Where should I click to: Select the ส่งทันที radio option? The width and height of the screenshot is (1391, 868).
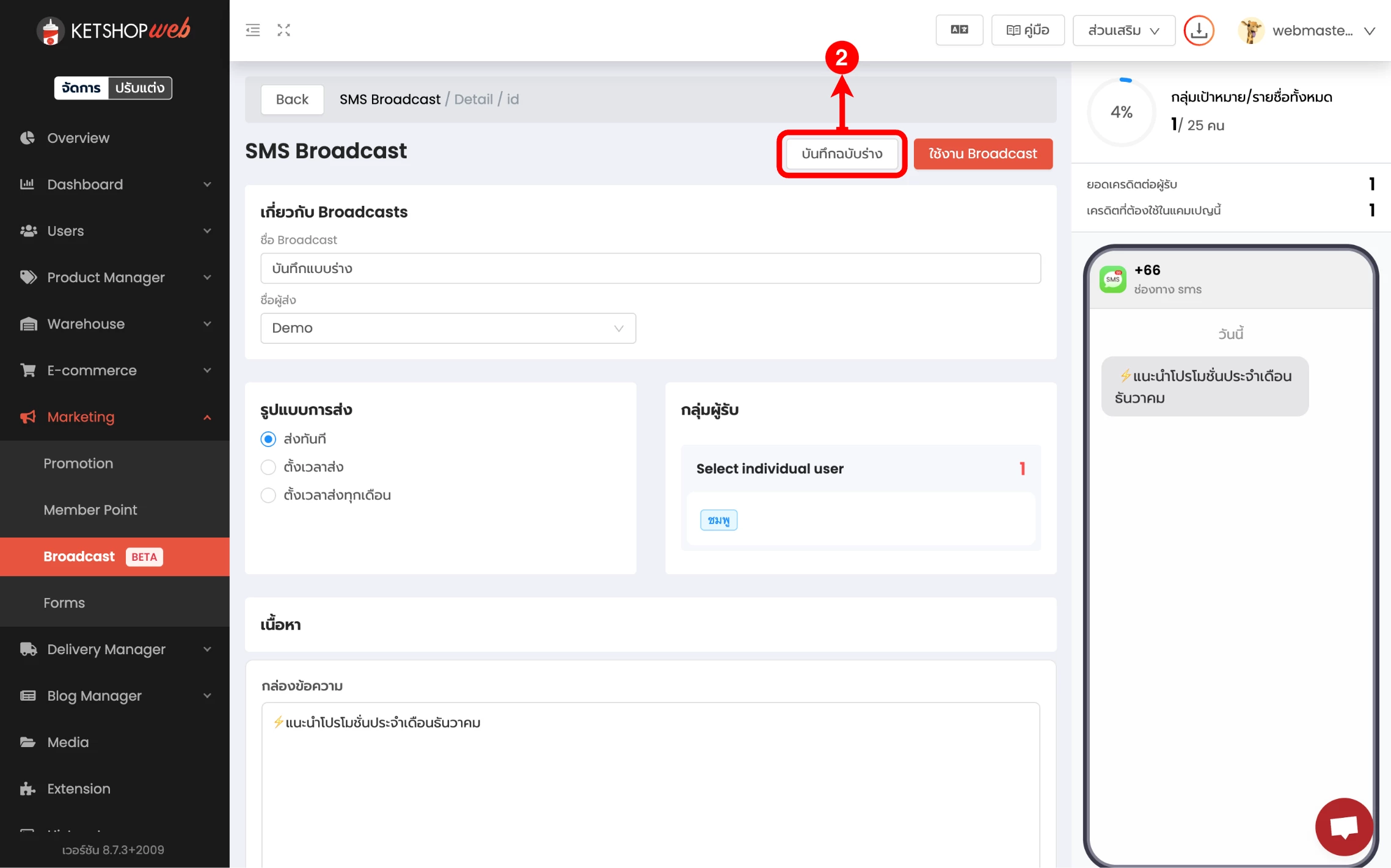[x=268, y=439]
